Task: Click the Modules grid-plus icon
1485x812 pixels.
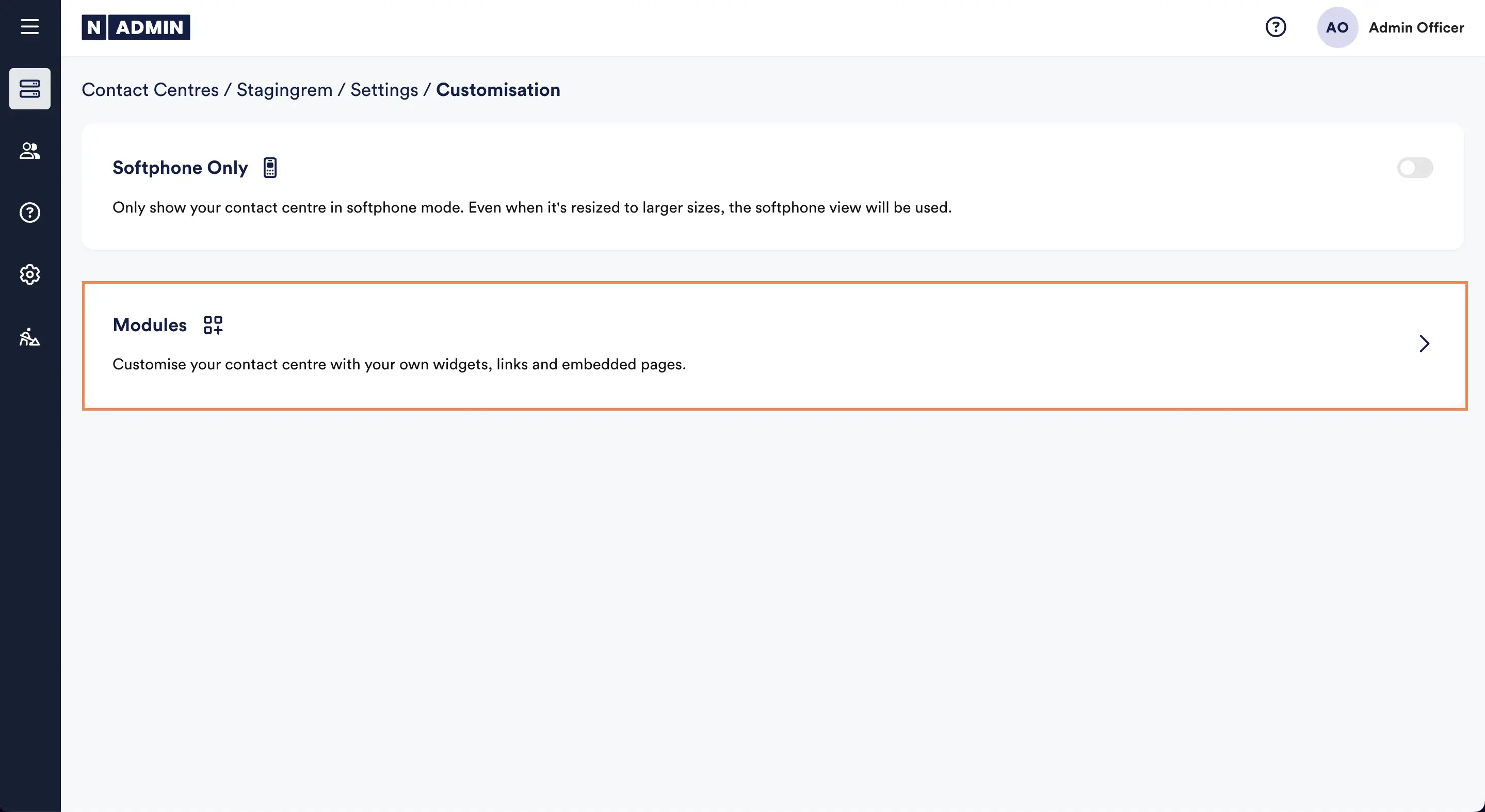Action: (213, 325)
